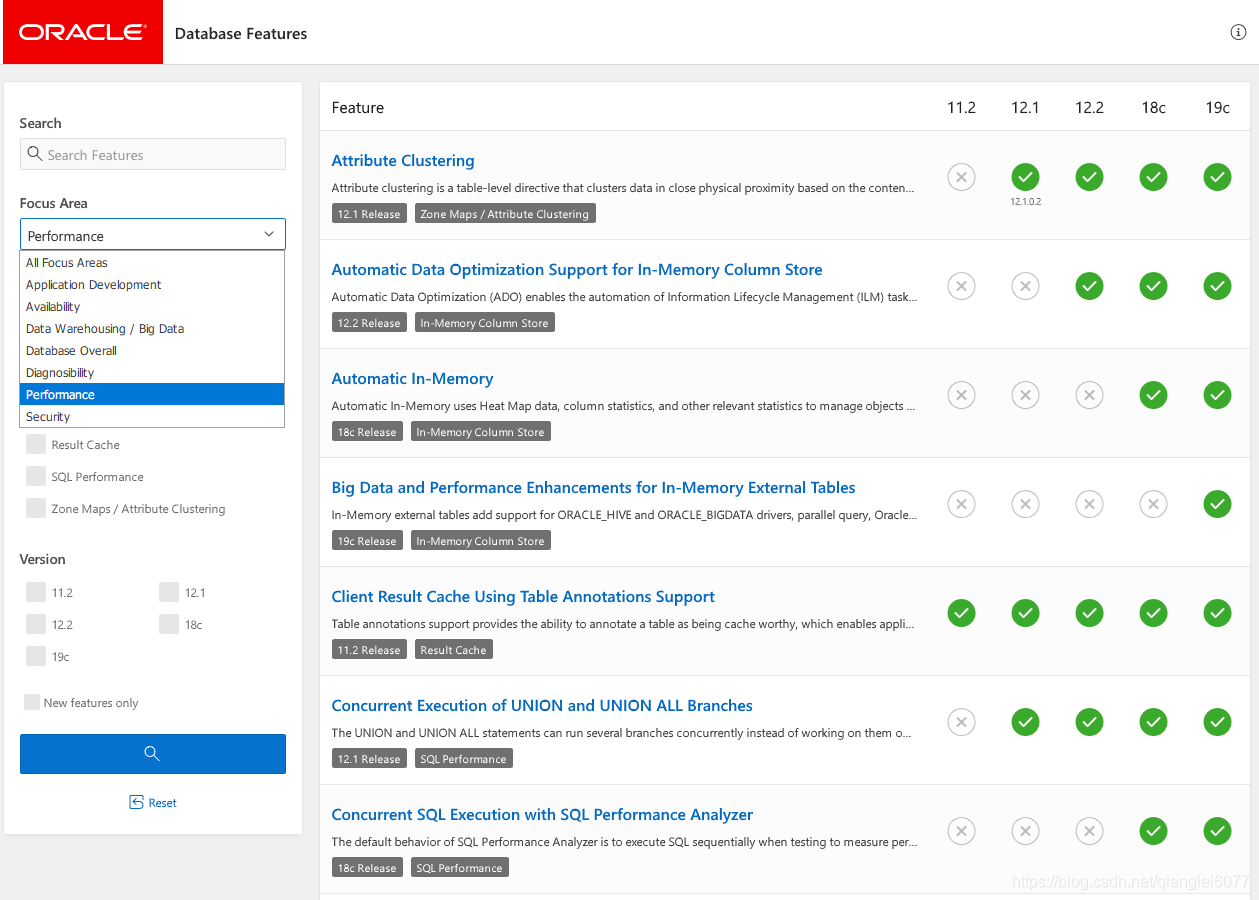This screenshot has width=1259, height=900.
Task: Select Diagnosibility option
Action: pos(152,373)
